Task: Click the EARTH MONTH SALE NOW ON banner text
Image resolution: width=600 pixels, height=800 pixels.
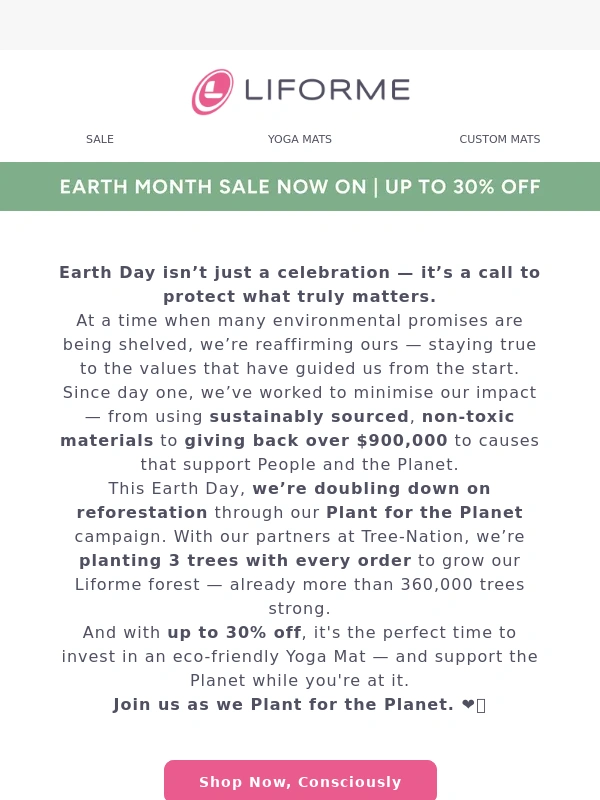Action: (213, 187)
